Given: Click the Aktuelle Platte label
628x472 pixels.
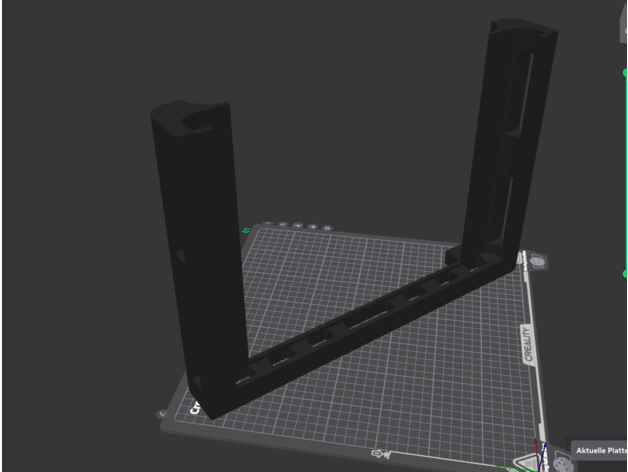Looking at the screenshot, I should point(600,452).
